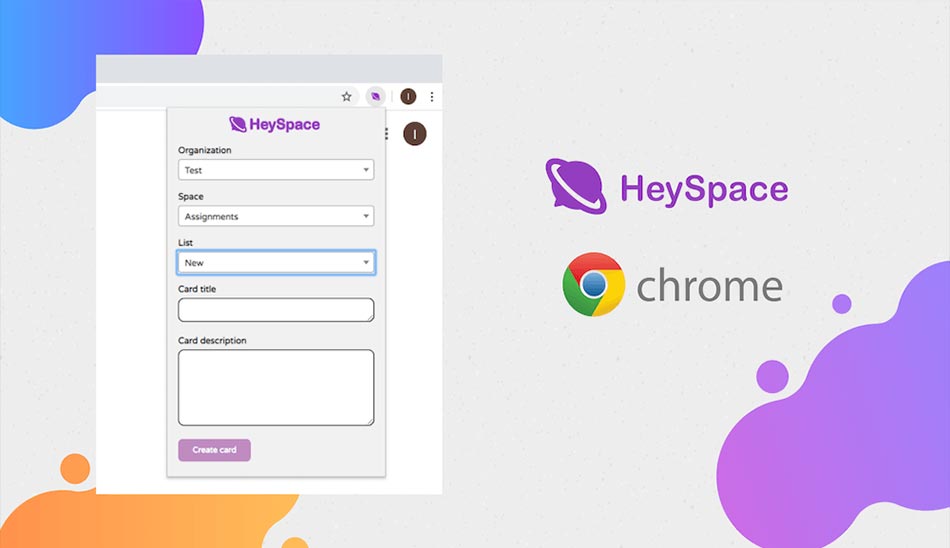Click the small profile avatar in browser toolbar
950x548 pixels.
pos(408,96)
